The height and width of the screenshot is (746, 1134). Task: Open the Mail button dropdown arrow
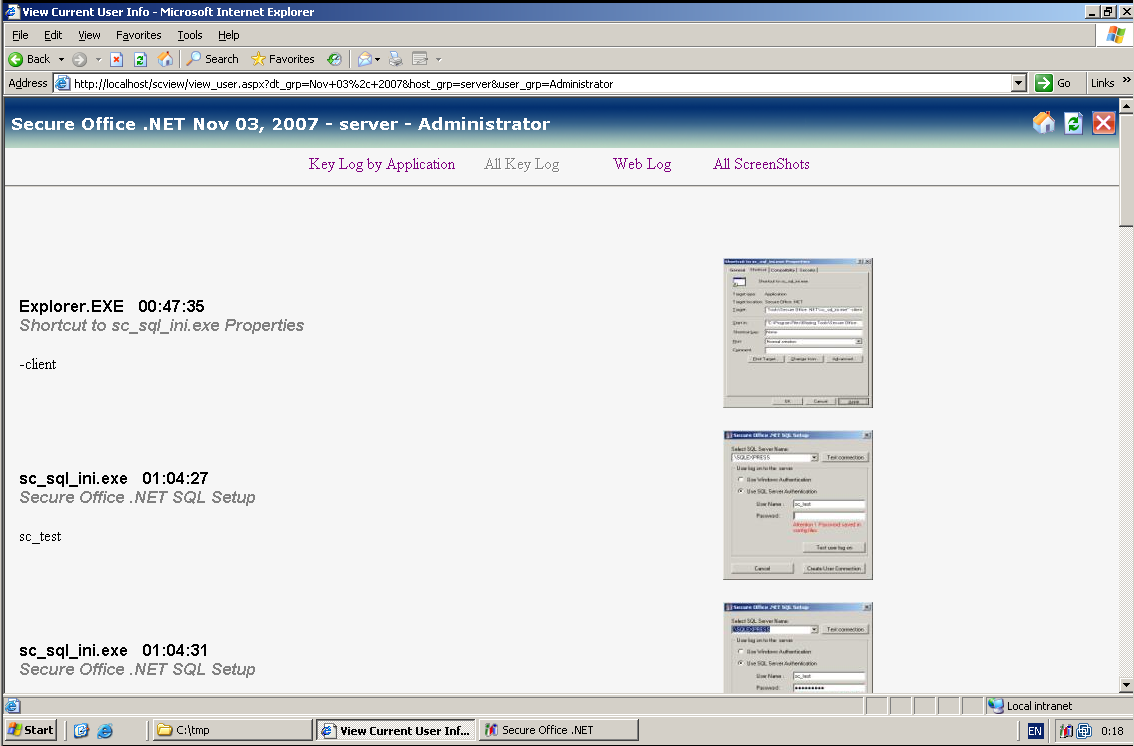click(x=377, y=59)
